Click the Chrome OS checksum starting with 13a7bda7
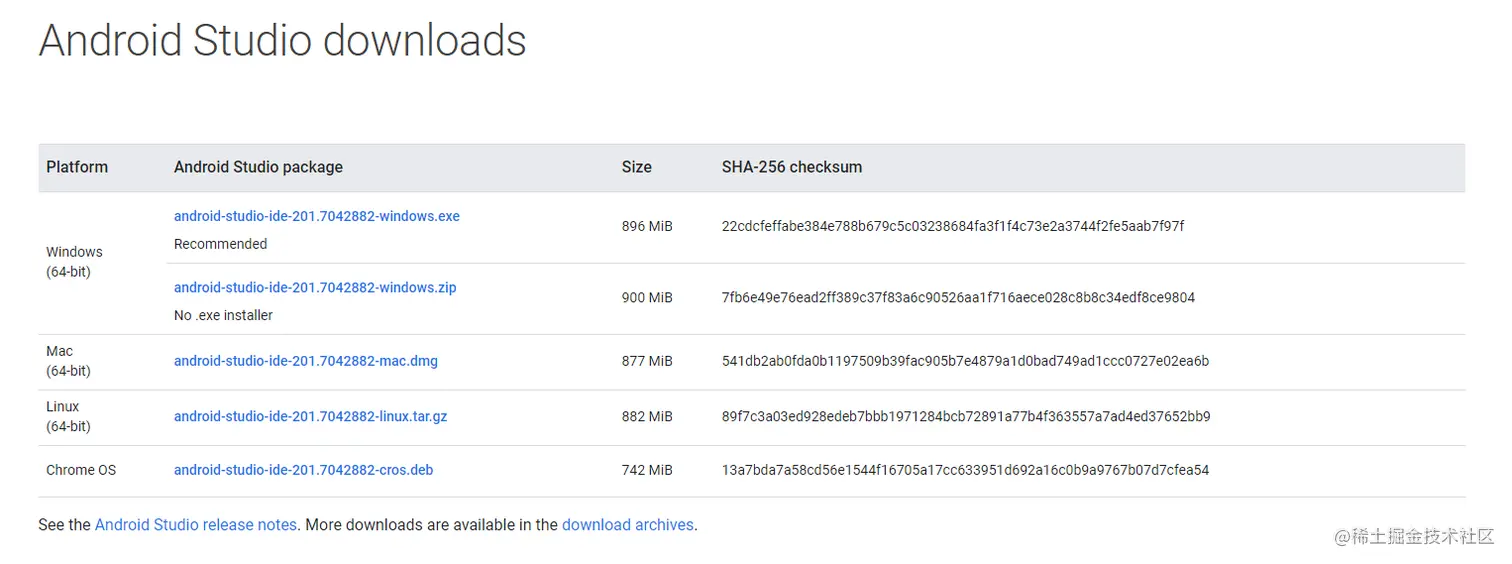Image resolution: width=1512 pixels, height=564 pixels. [965, 470]
